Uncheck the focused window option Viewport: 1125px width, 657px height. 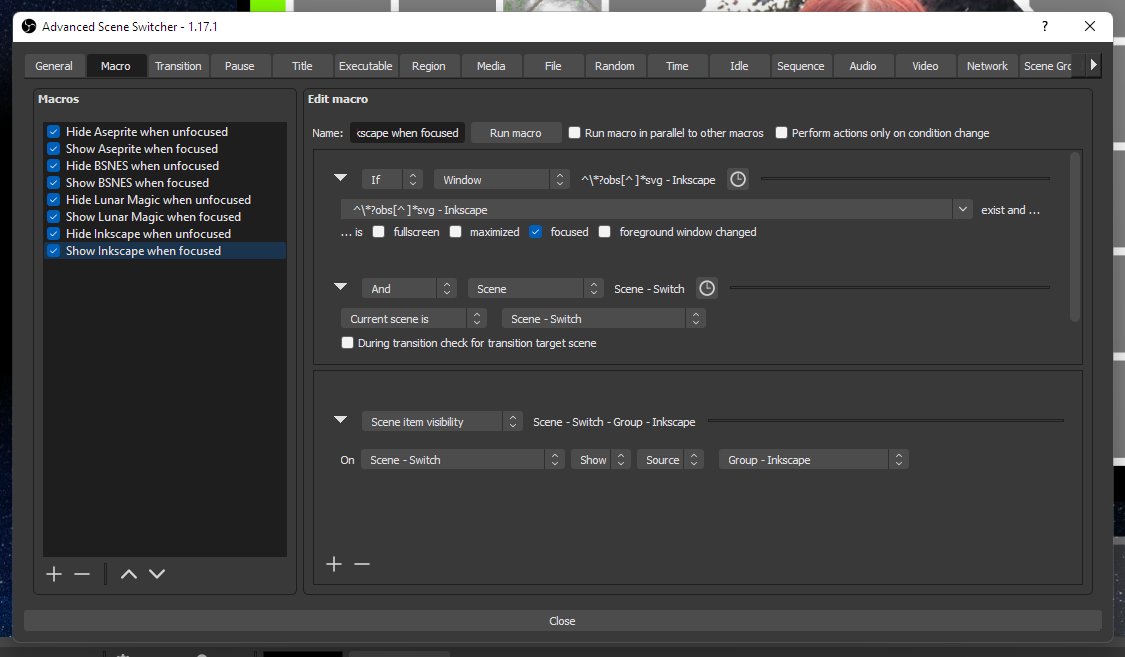pos(535,232)
